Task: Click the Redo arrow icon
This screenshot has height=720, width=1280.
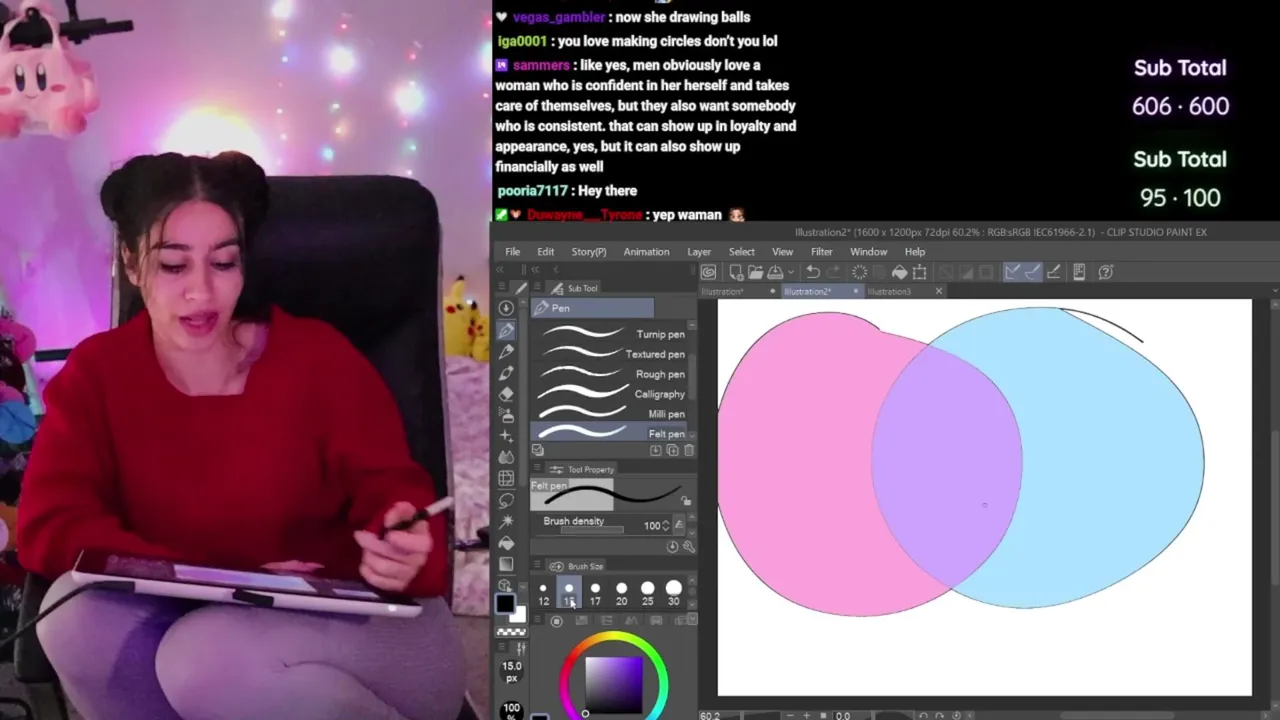Action: 833,272
